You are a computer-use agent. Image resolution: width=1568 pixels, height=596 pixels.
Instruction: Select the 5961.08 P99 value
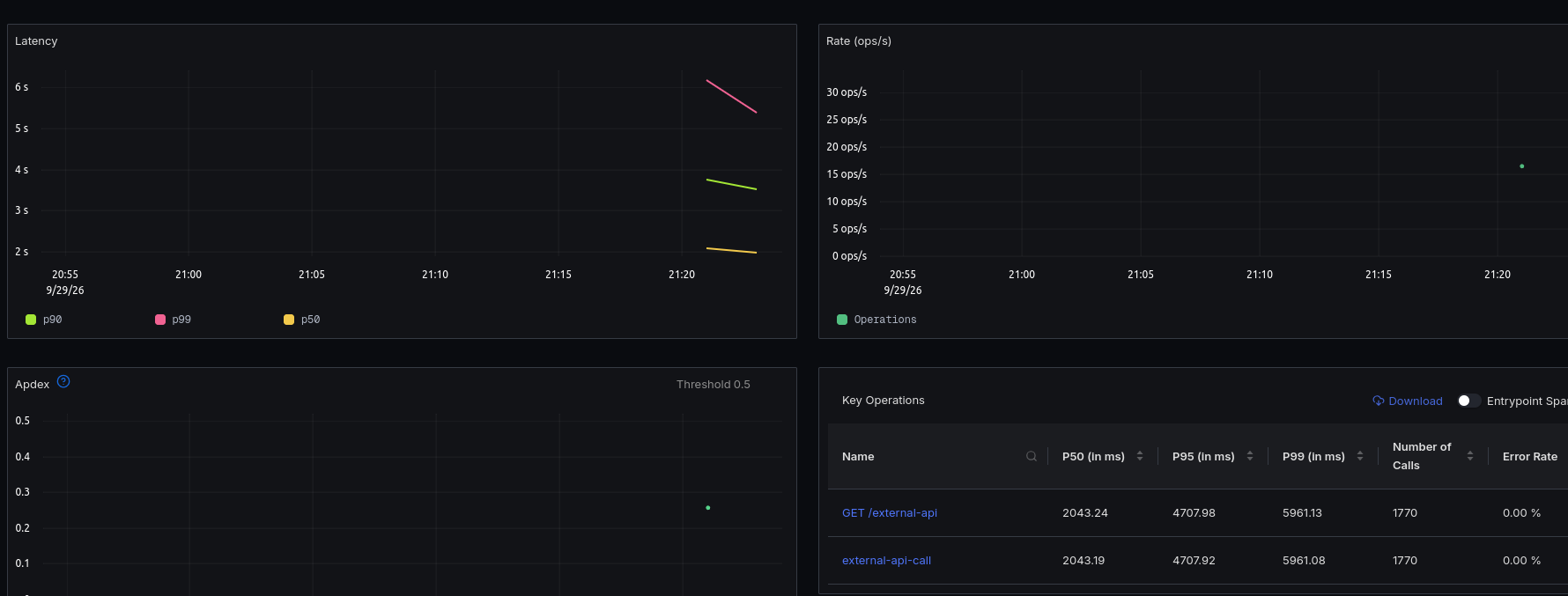tap(1304, 560)
